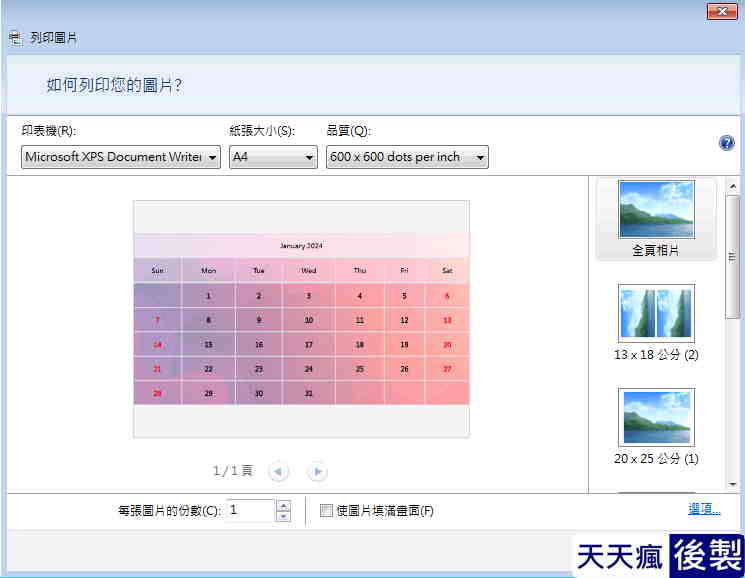Click the 1 / 1 頁 page indicator
Image resolution: width=745 pixels, height=578 pixels.
[233, 471]
